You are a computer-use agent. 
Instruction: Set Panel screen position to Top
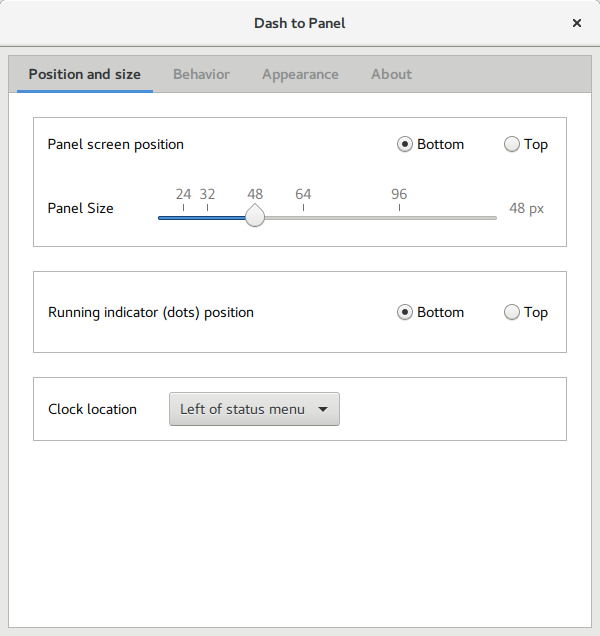513,144
